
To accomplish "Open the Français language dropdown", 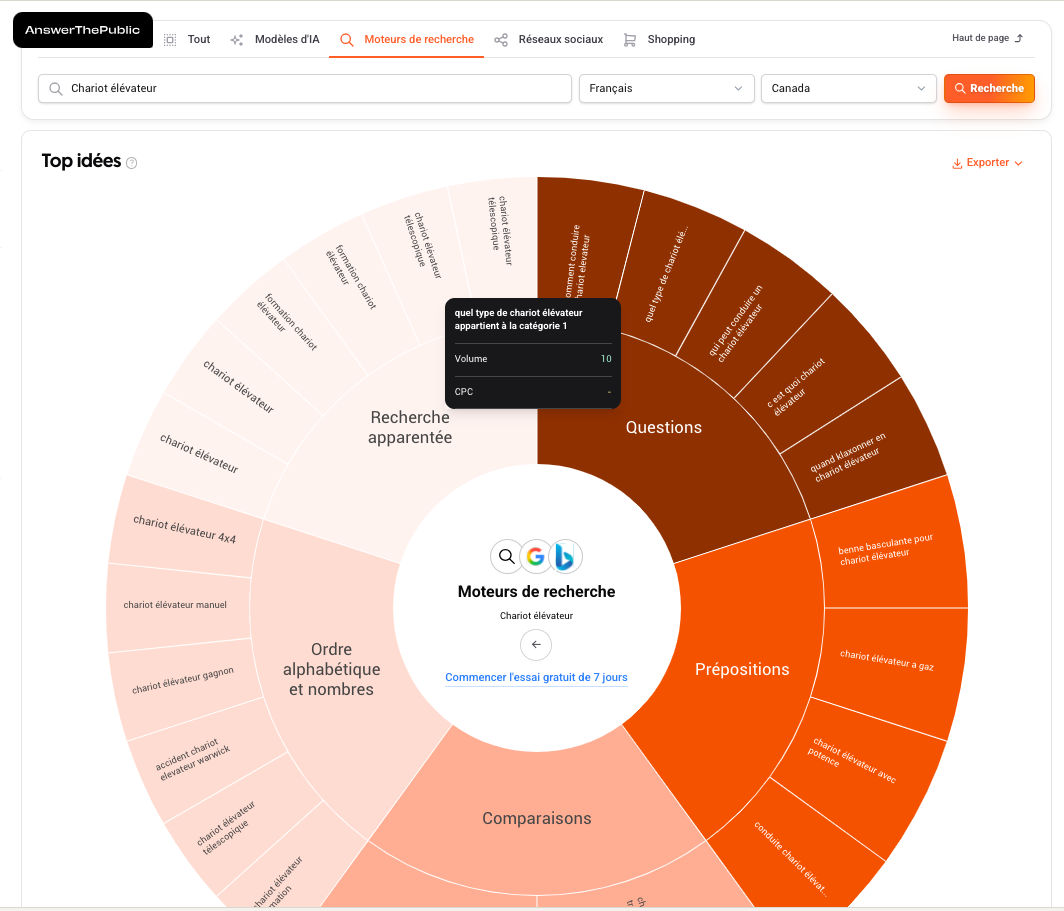I will pos(666,88).
